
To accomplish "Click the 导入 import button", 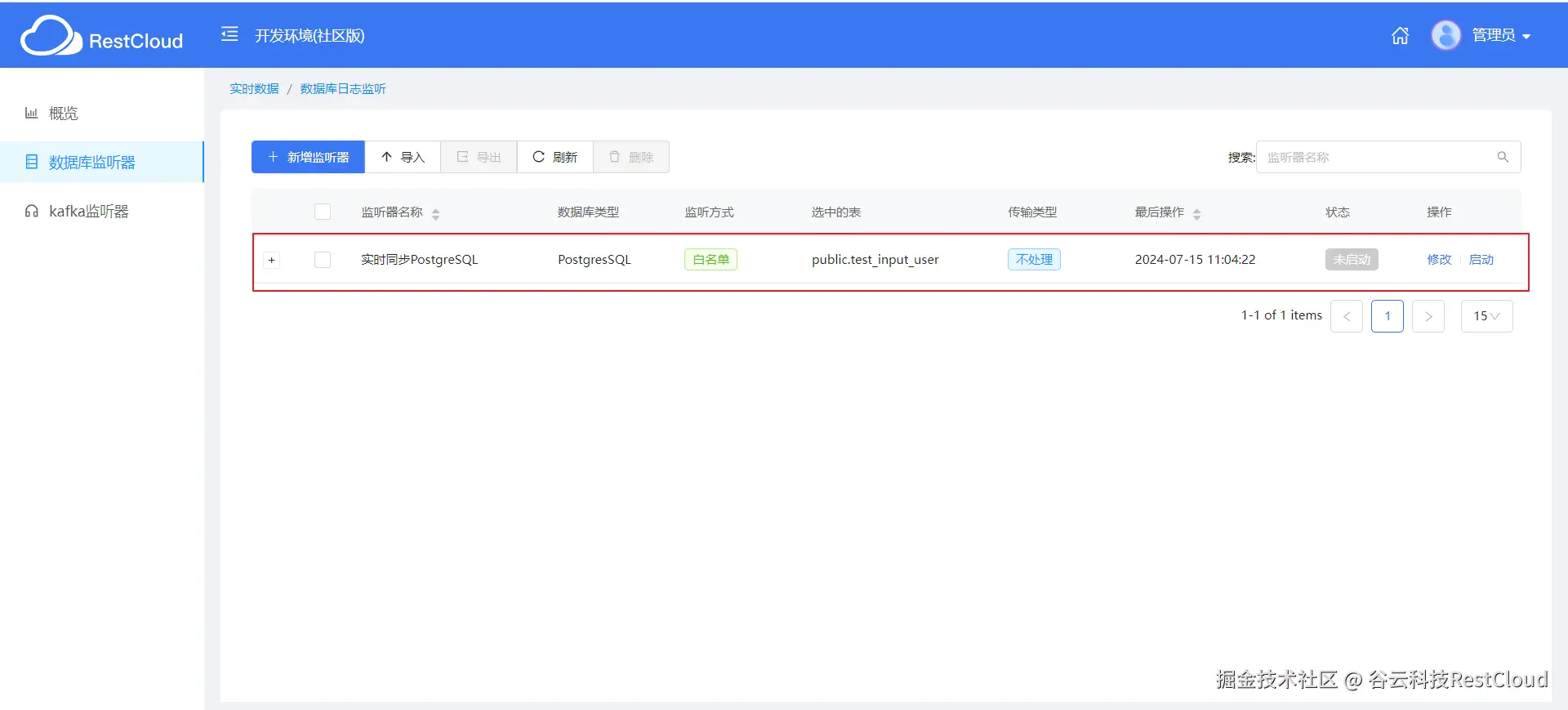I will pyautogui.click(x=403, y=157).
